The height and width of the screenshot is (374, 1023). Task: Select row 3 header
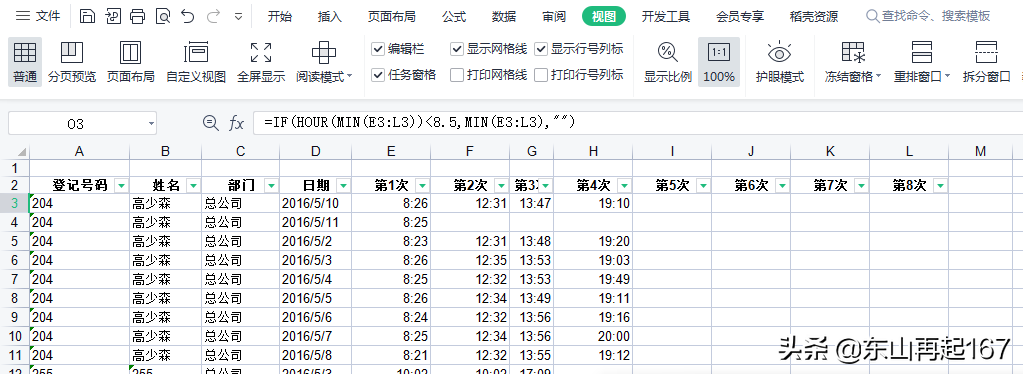coord(14,203)
